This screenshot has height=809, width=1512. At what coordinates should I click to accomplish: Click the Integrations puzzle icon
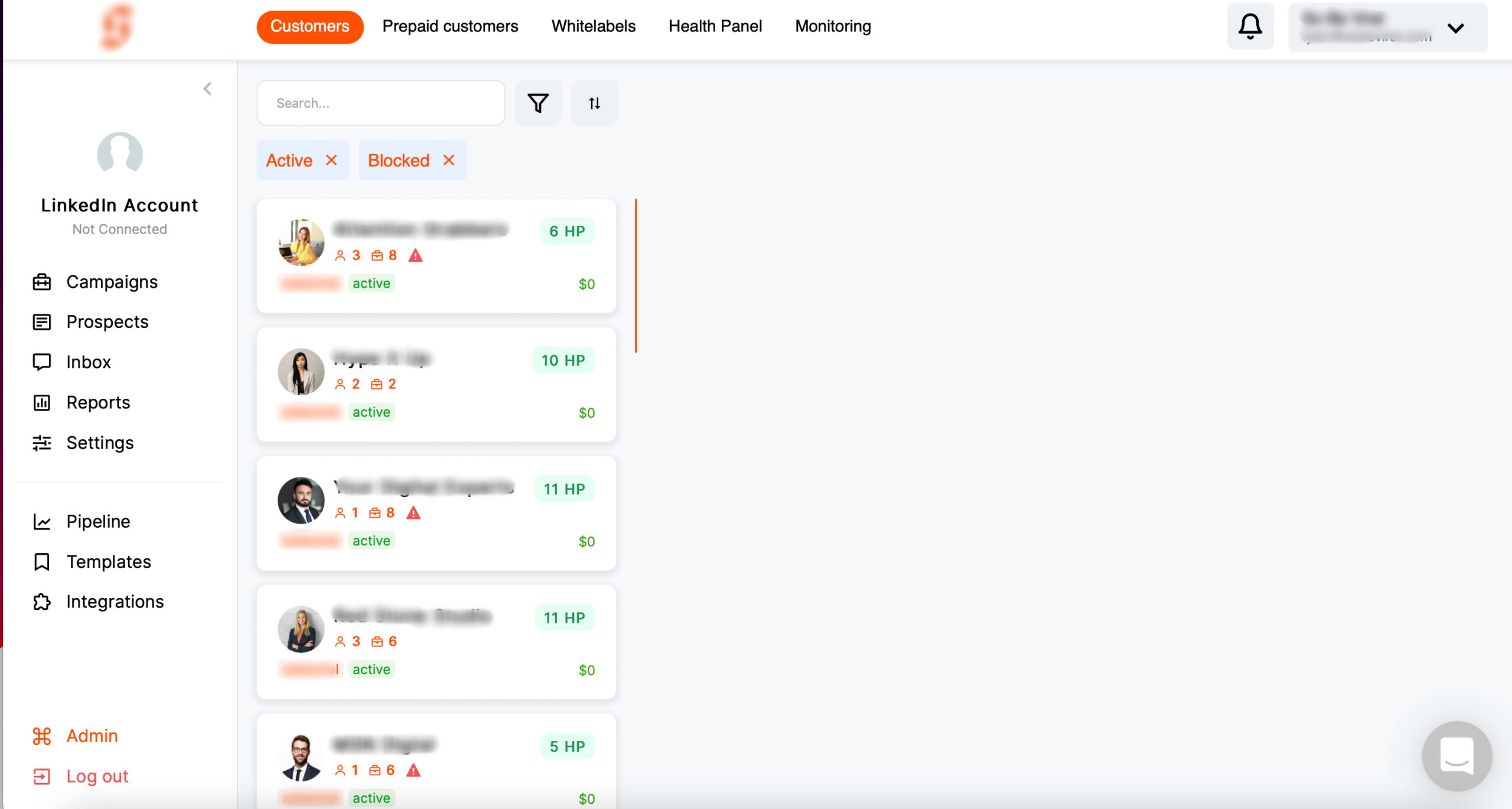pyautogui.click(x=41, y=602)
